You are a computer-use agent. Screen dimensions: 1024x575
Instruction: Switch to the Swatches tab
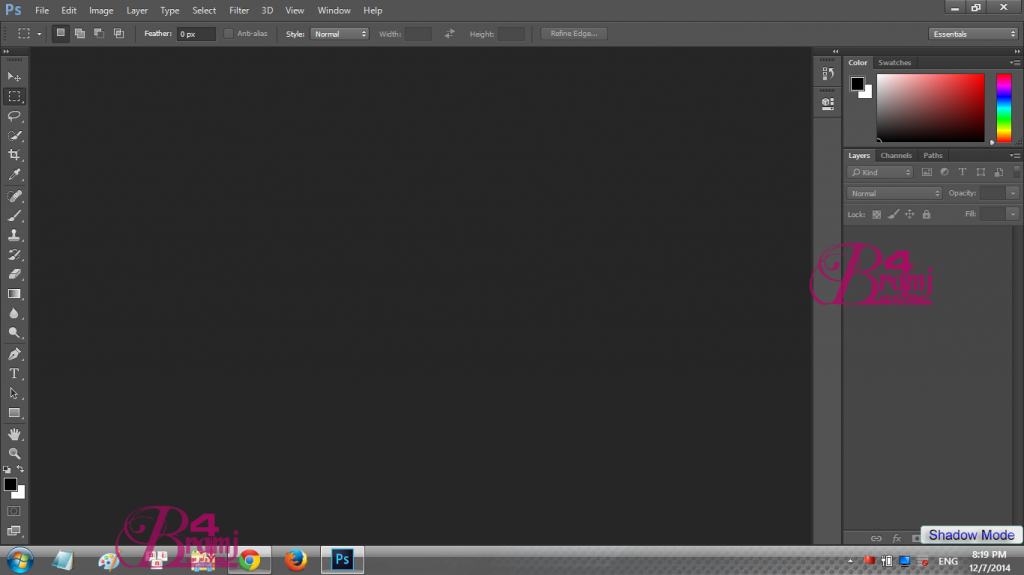pyautogui.click(x=894, y=63)
